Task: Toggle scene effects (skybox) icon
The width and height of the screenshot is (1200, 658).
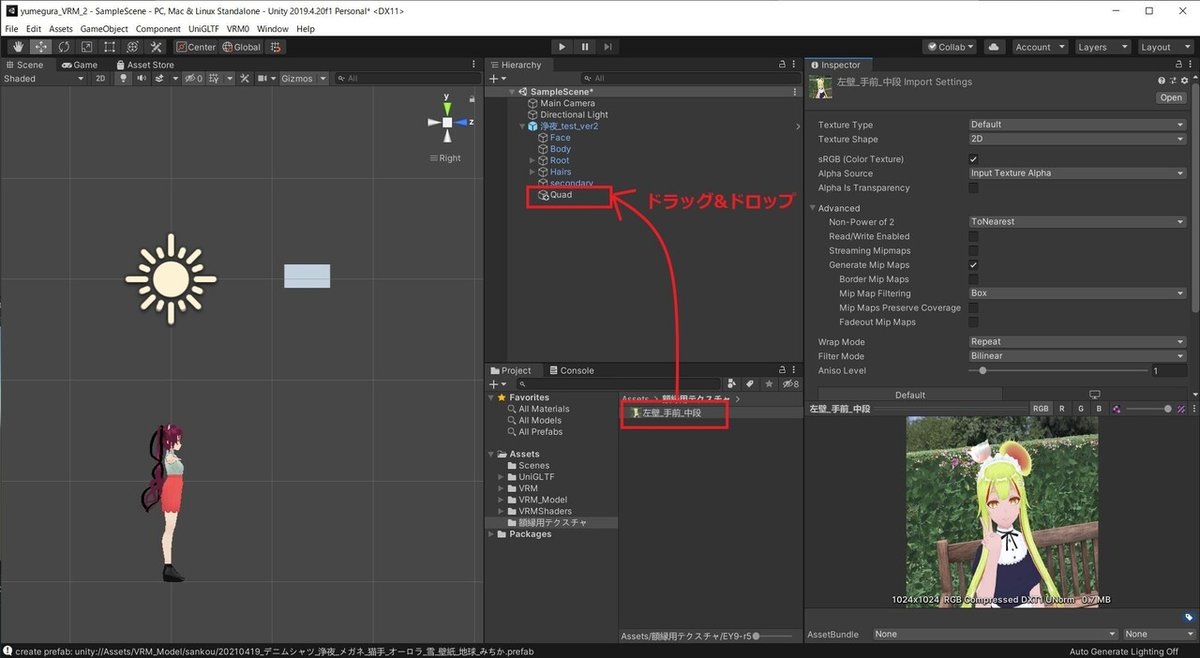Action: point(159,78)
